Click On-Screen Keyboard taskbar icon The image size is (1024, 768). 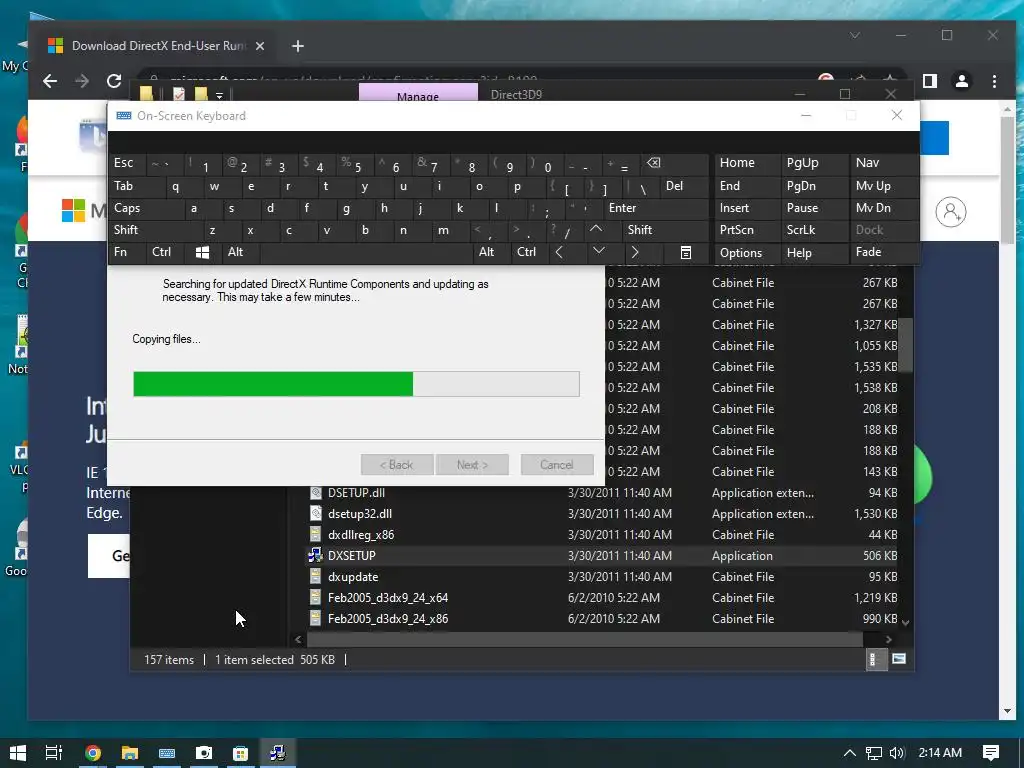[167, 752]
